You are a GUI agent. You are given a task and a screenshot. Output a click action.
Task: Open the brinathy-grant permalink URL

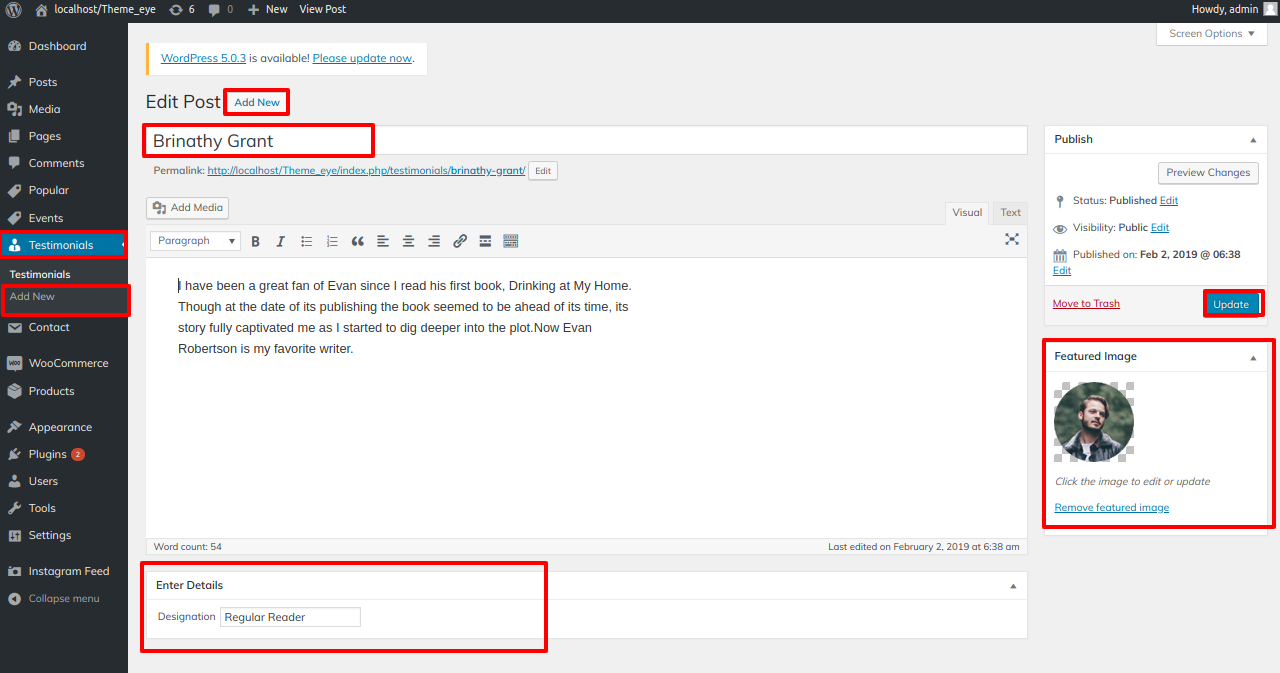click(x=366, y=171)
